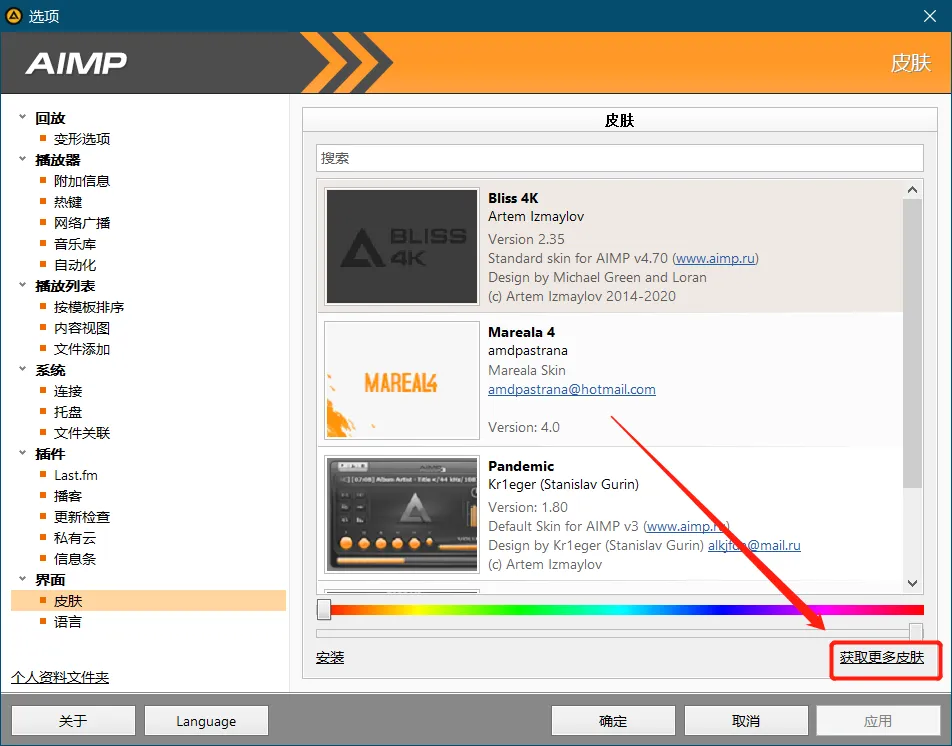Select the highlighted 皮肤 tree item
This screenshot has width=952, height=746.
coord(148,600)
